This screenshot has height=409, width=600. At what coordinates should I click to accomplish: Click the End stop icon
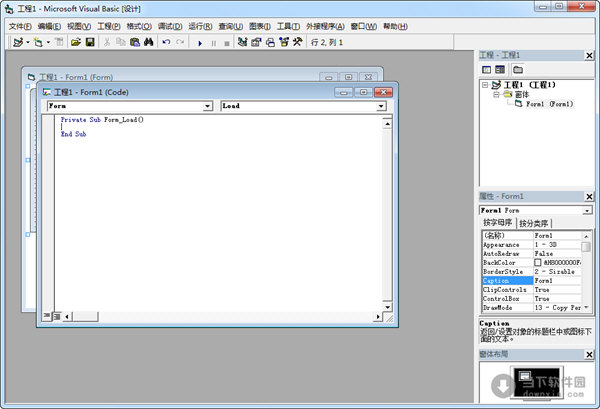click(227, 43)
